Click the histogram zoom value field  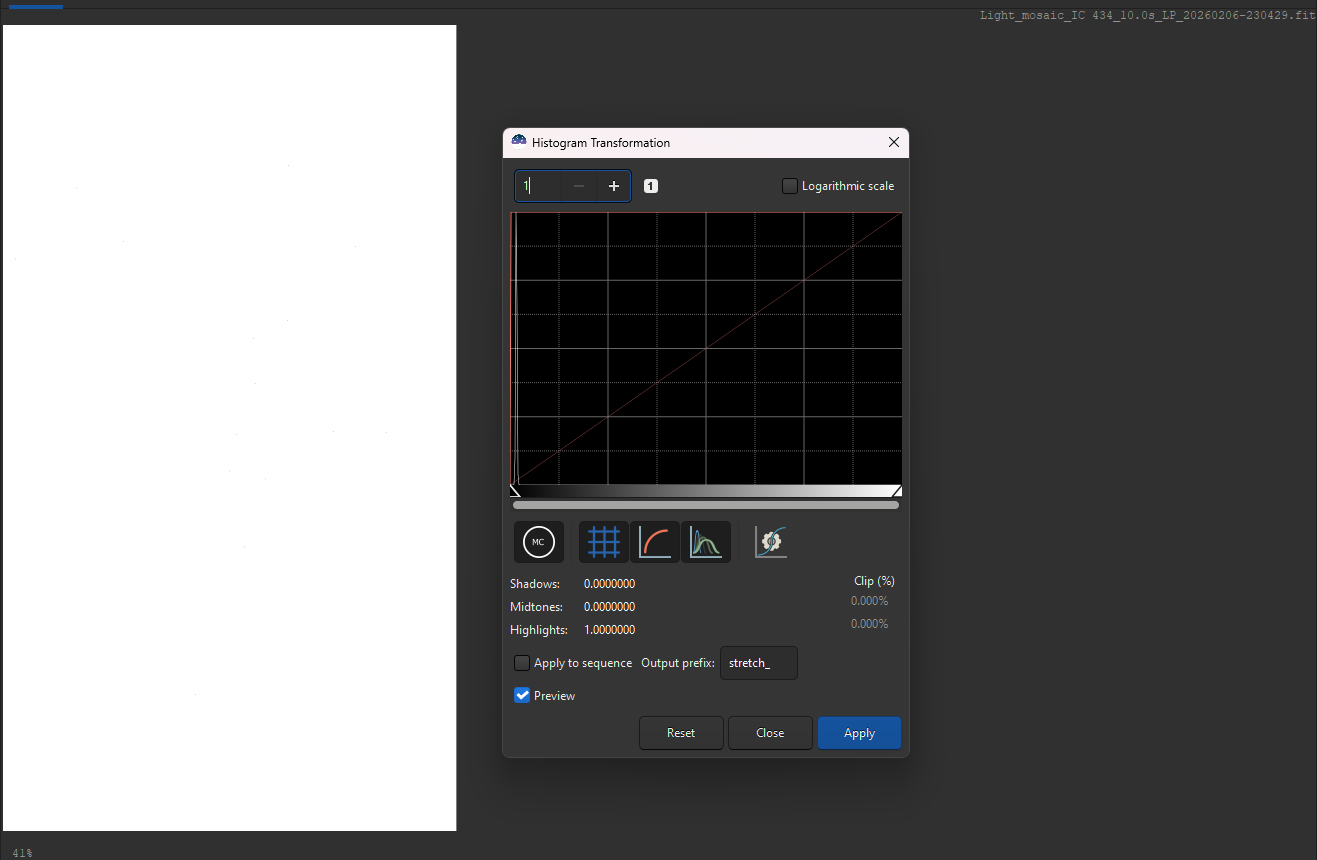(x=540, y=186)
